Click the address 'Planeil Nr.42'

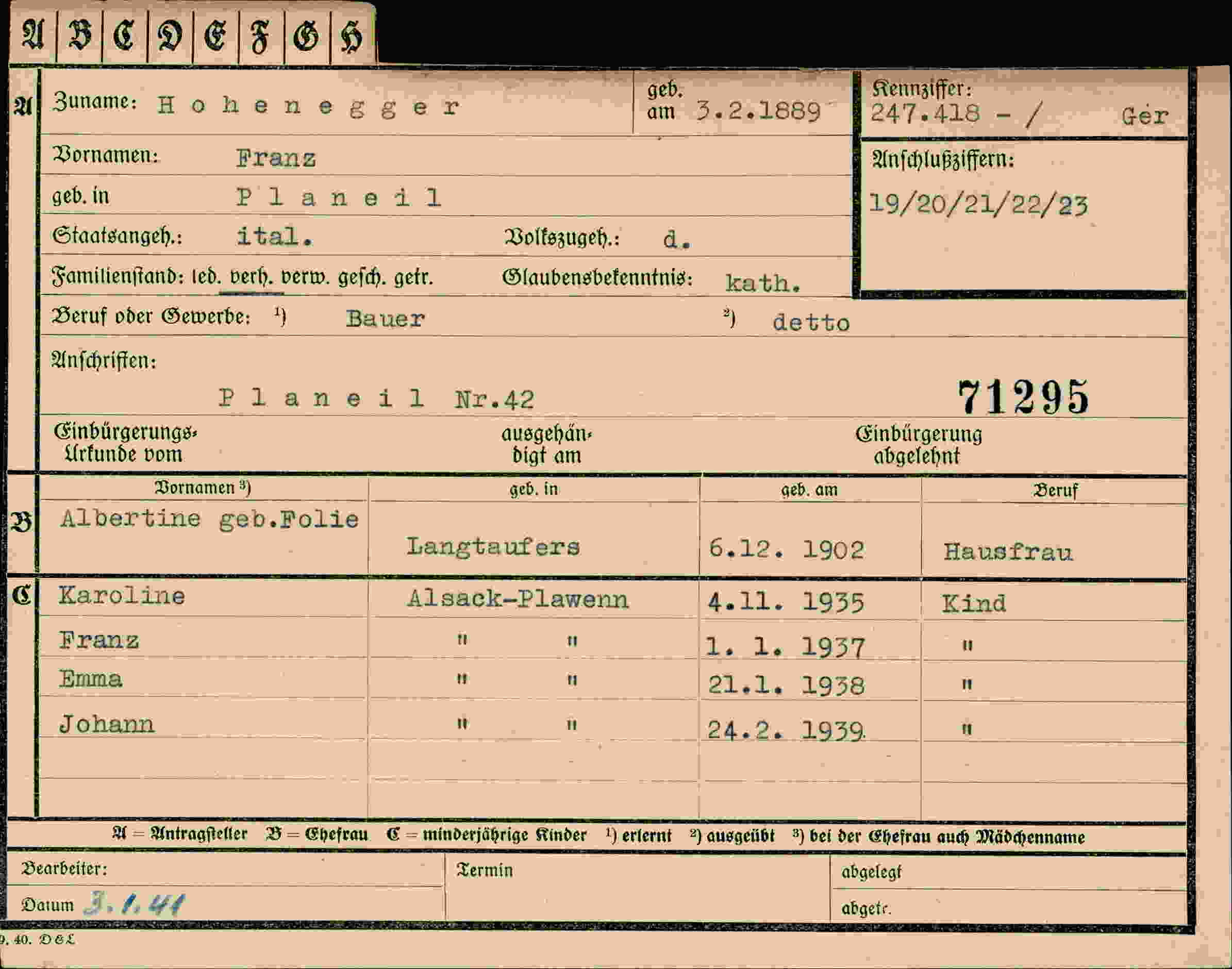pyautogui.click(x=376, y=398)
